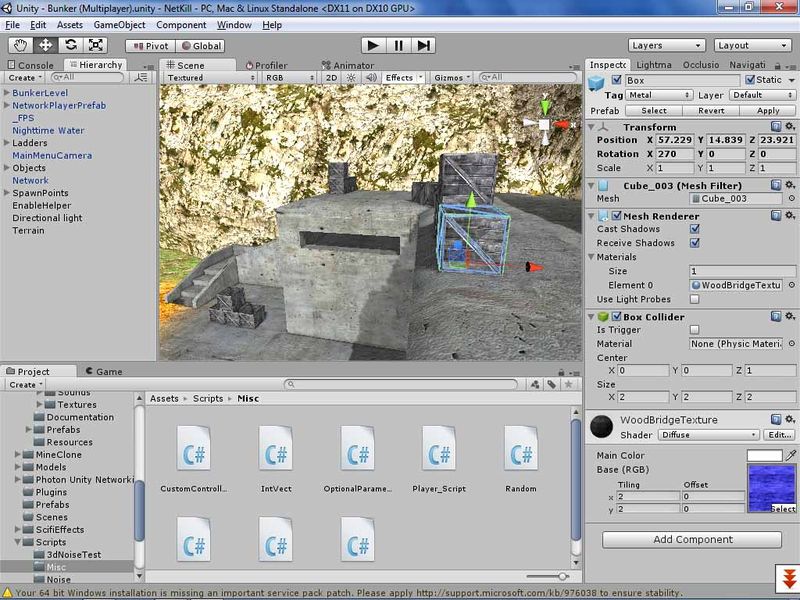
Task: Select the Scale tool
Action: [x=95, y=45]
